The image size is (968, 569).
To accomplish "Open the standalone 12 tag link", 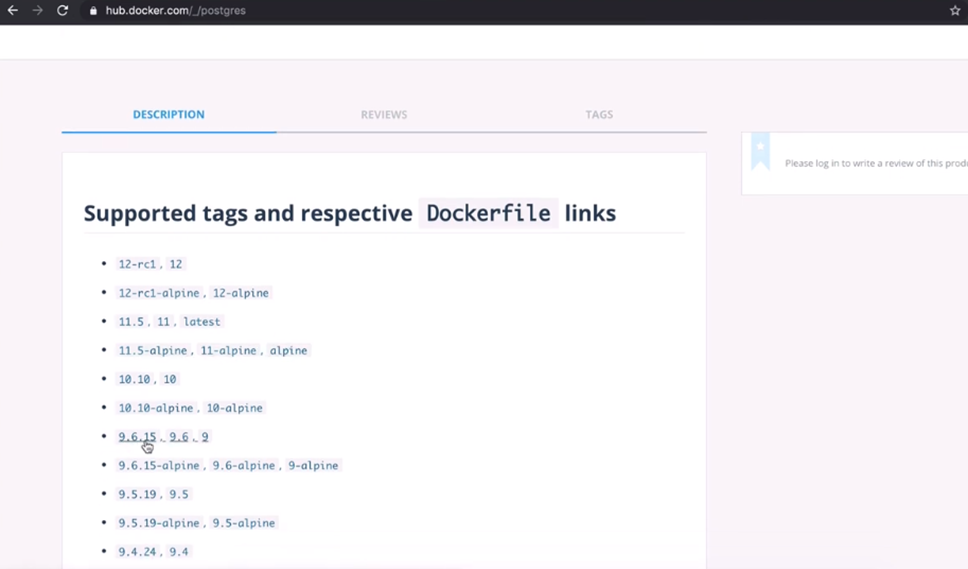I will [x=176, y=264].
